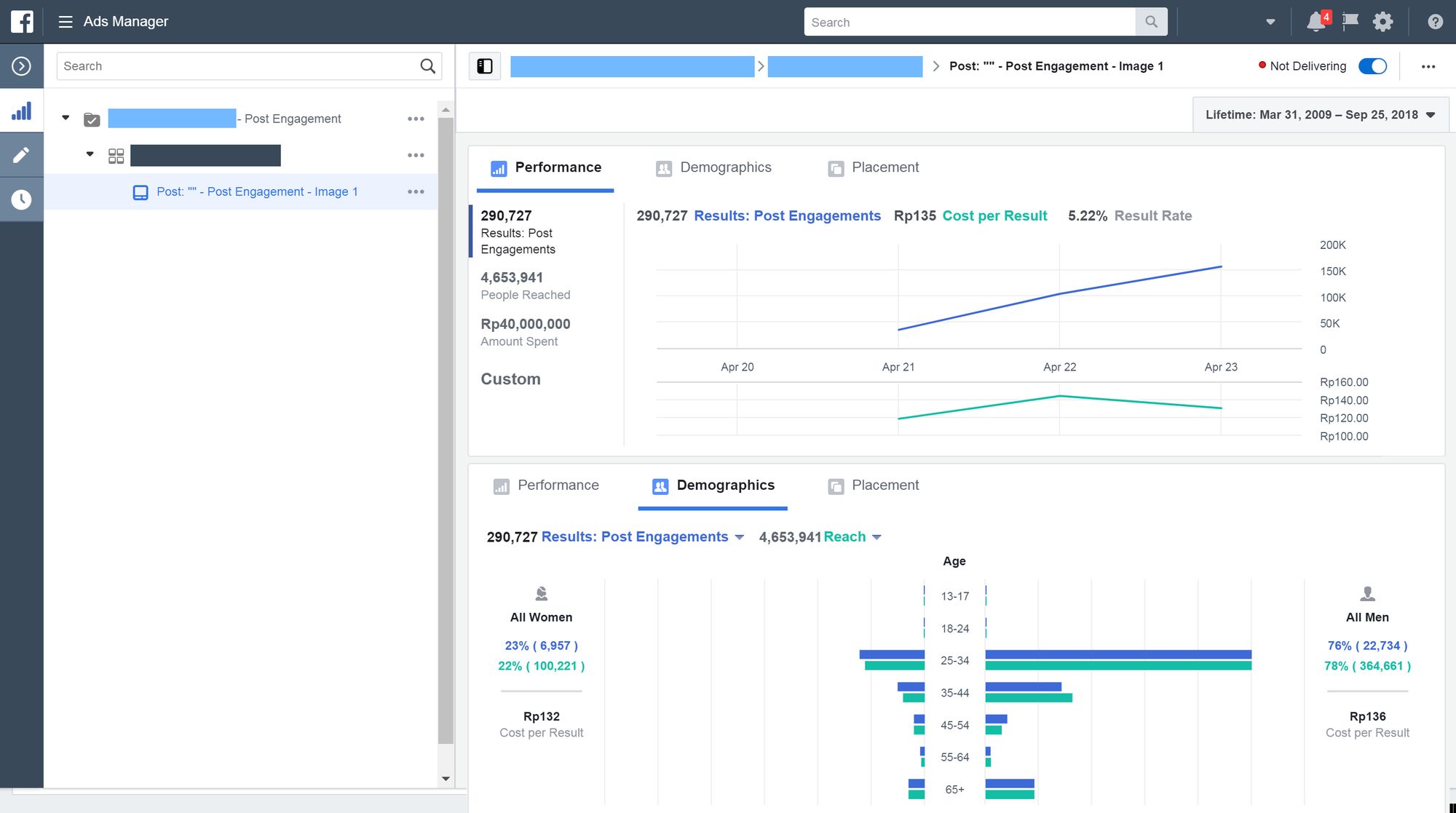Toggle the side panel layout icon

(485, 66)
